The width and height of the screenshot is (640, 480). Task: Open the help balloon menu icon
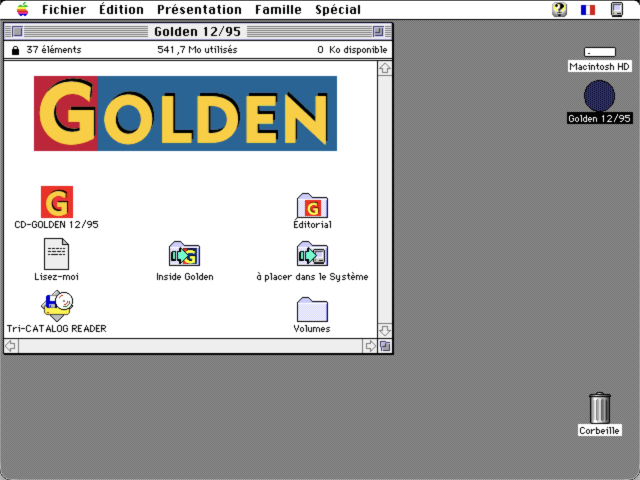560,9
